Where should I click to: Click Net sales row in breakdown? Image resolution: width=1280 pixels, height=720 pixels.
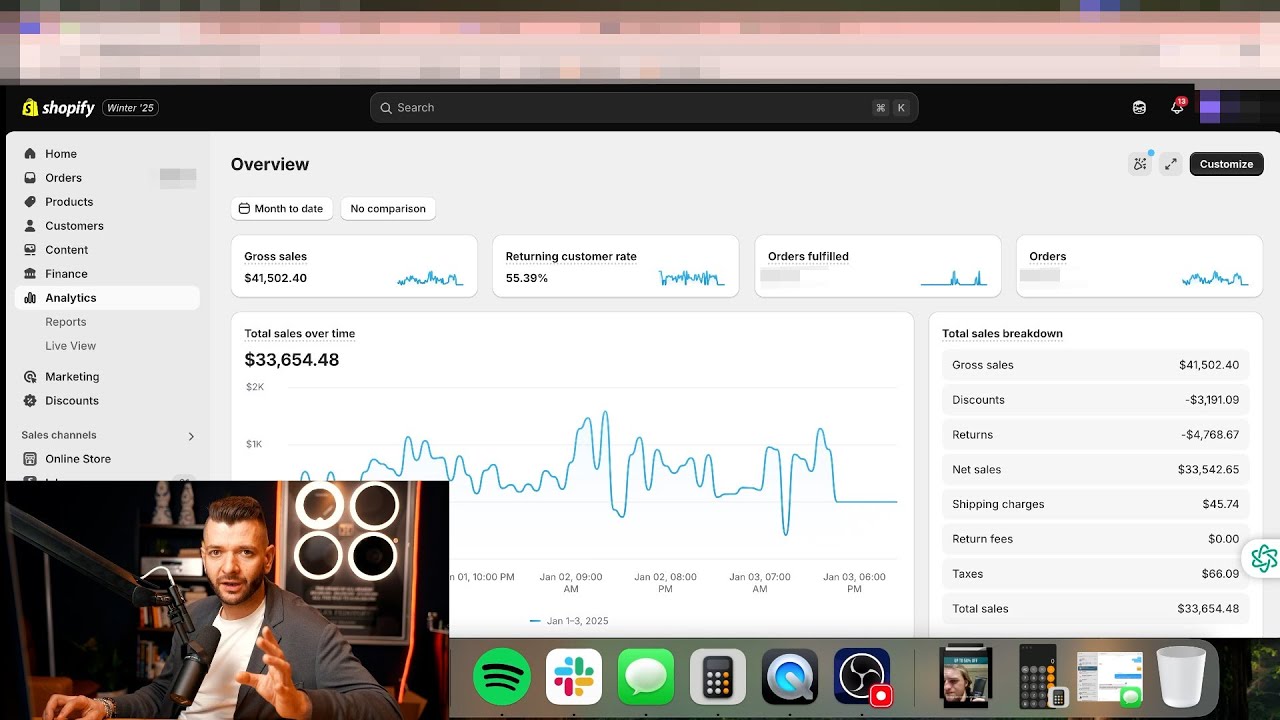tap(1096, 470)
